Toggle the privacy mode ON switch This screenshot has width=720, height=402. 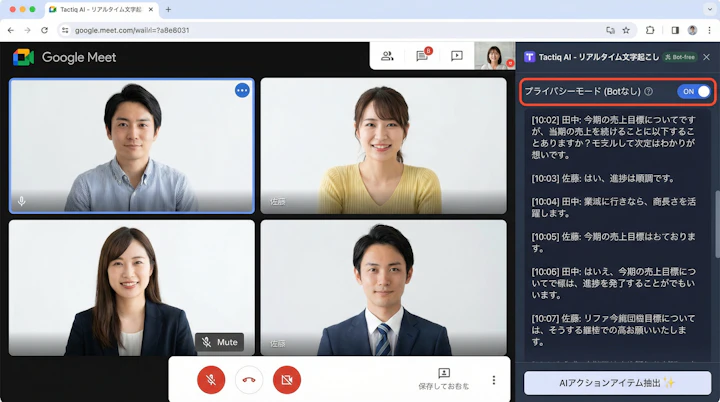coord(695,91)
